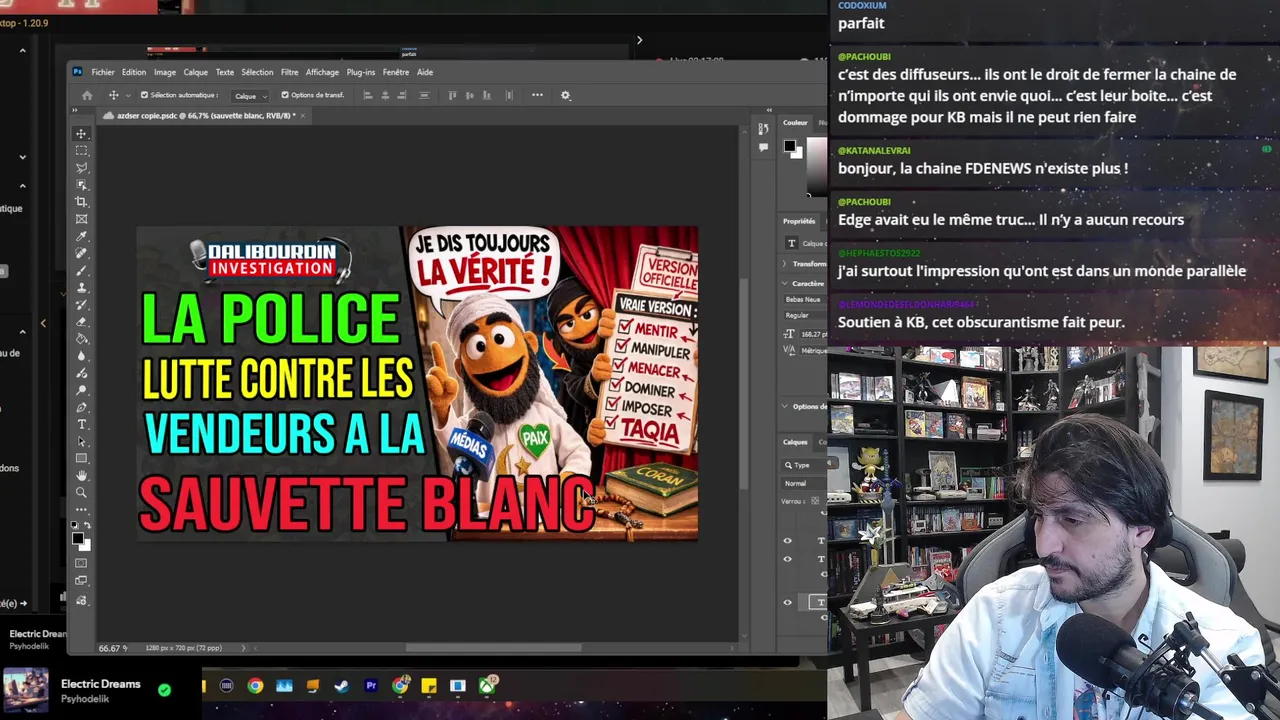Open the Edition menu
Image resolution: width=1280 pixels, height=720 pixels.
pos(134,72)
